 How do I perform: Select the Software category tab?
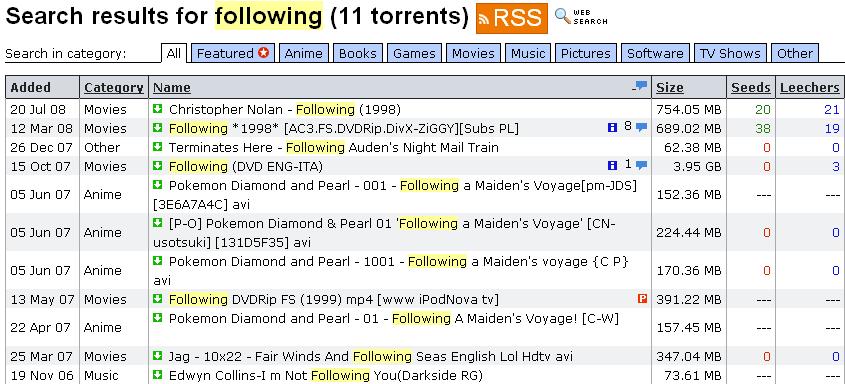[x=655, y=53]
